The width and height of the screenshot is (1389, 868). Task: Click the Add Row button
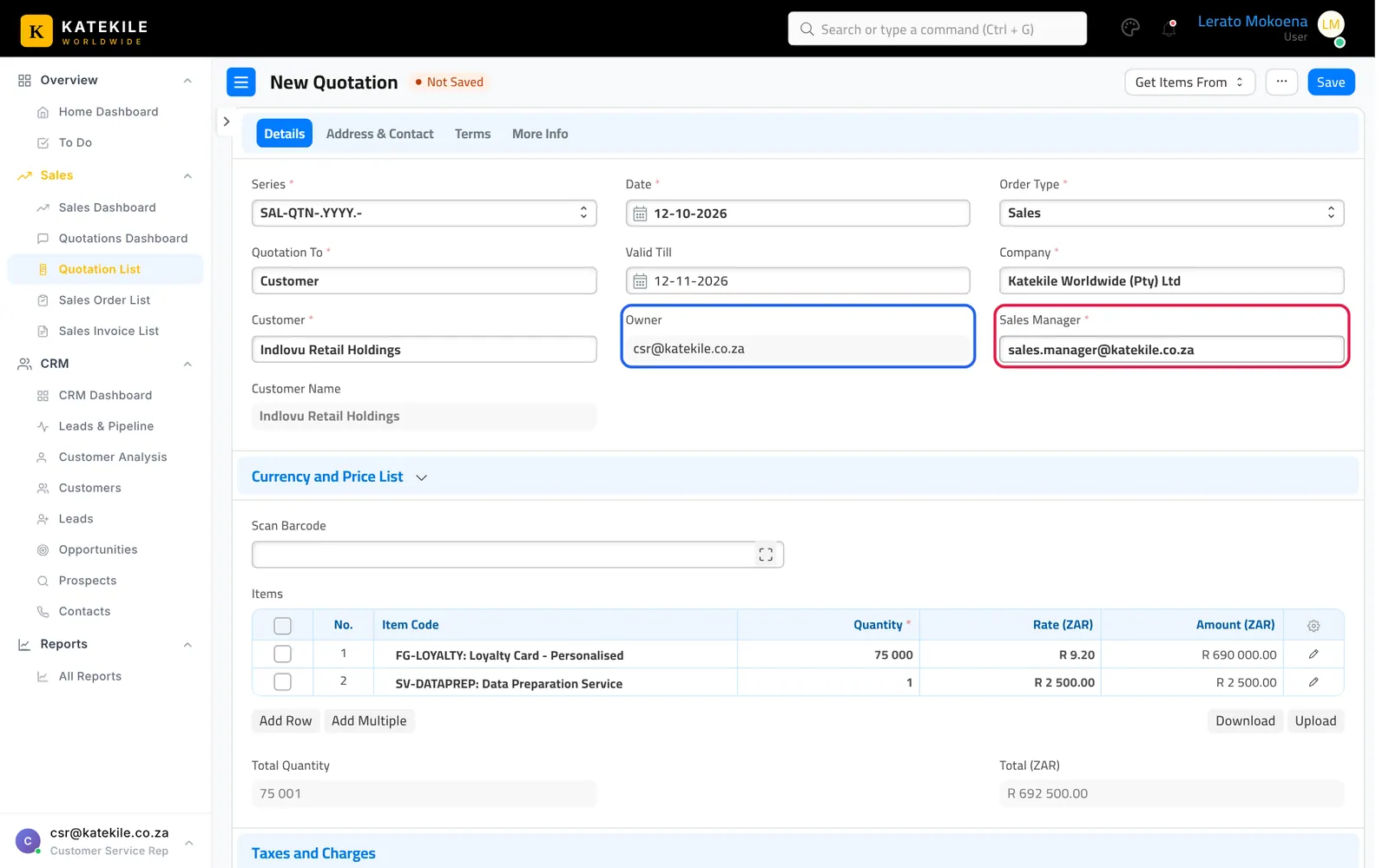point(286,721)
